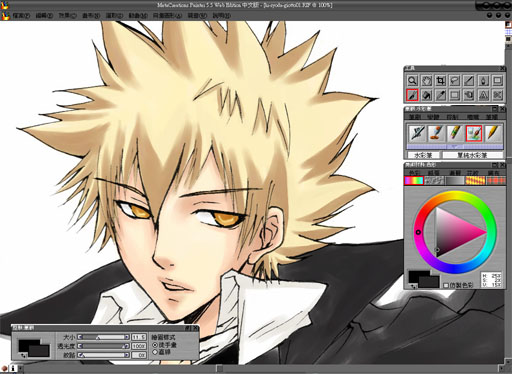
Task: Open the 動畫 Movie menu
Action: [138, 16]
